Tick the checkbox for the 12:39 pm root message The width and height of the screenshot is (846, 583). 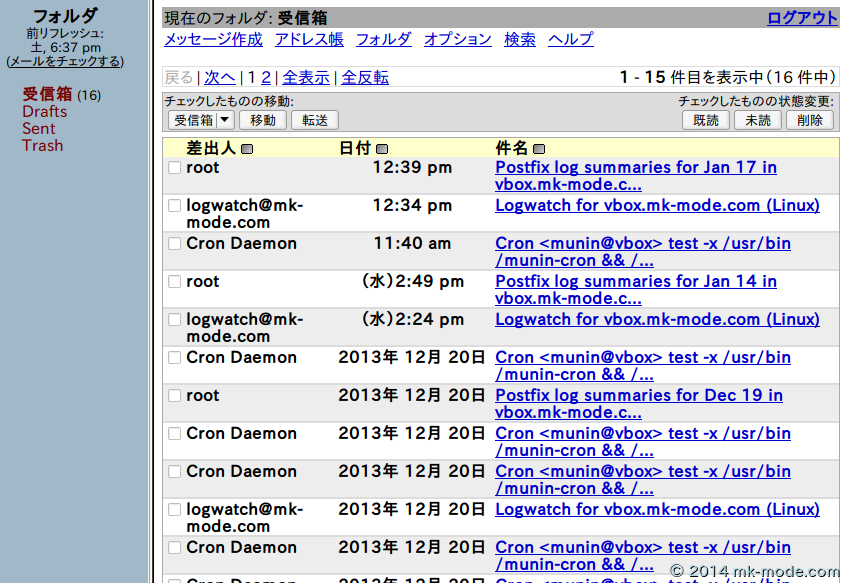pyautogui.click(x=175, y=168)
